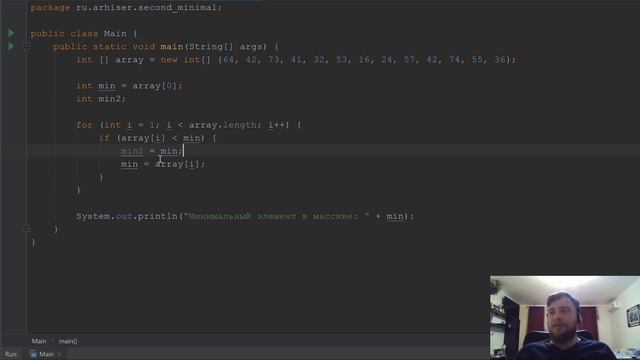640x360 pixels.
Task: Click the void keyword
Action: [143, 47]
